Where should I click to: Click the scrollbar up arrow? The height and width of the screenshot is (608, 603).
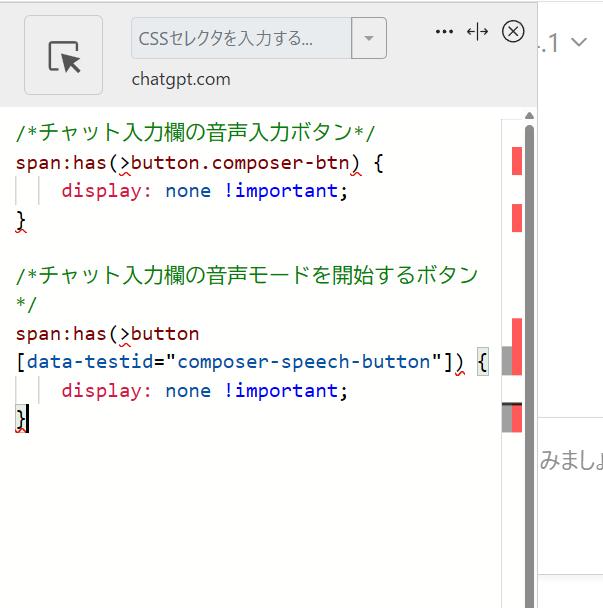pos(529,116)
